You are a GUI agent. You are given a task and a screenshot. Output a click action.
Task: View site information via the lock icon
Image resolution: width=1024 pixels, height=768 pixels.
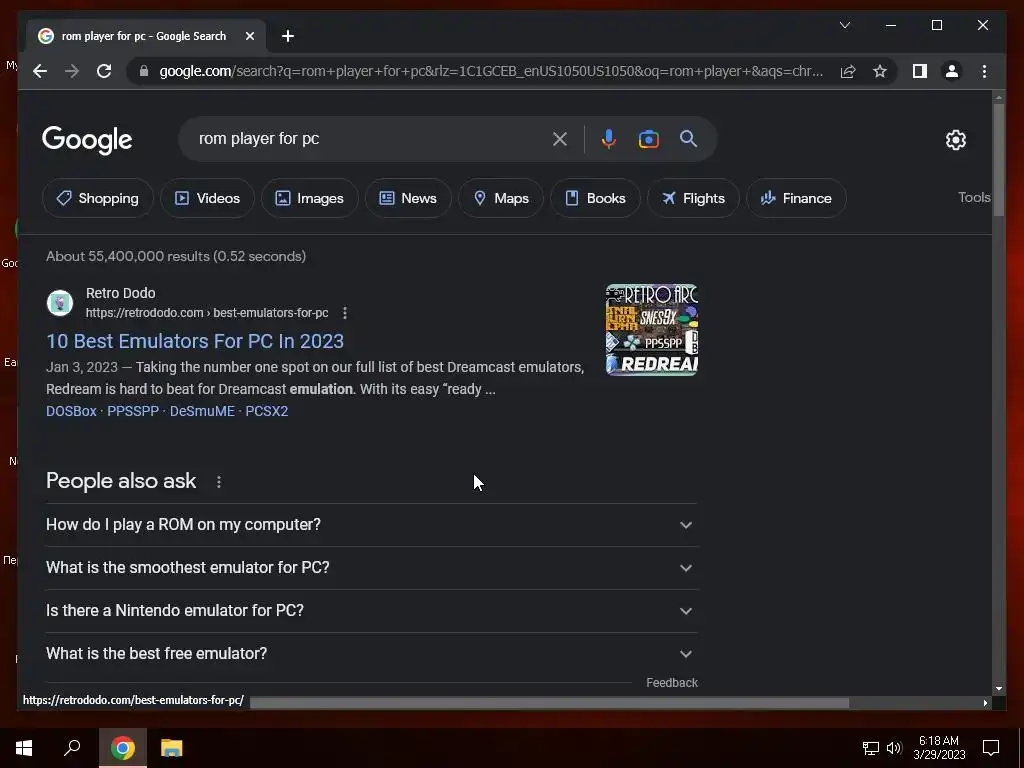pos(144,71)
